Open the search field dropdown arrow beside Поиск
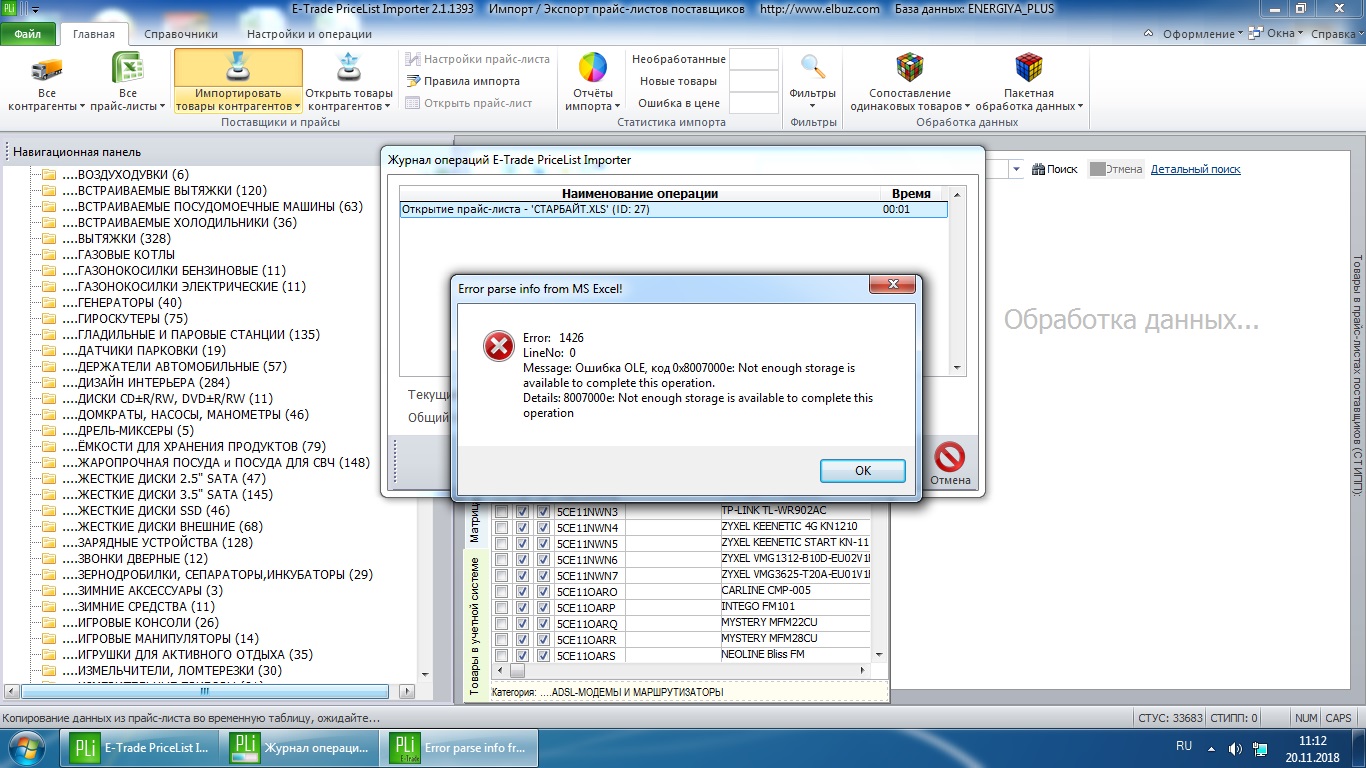Viewport: 1366px width, 768px height. pos(1016,170)
